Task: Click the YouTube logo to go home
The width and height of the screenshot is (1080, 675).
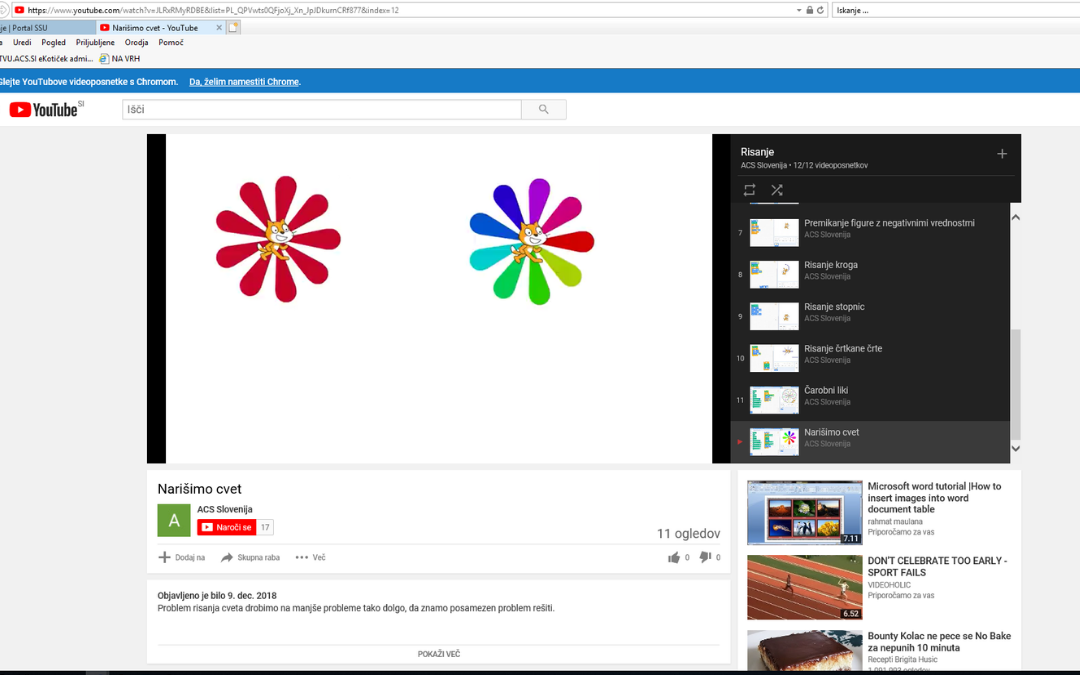Action: 46,110
